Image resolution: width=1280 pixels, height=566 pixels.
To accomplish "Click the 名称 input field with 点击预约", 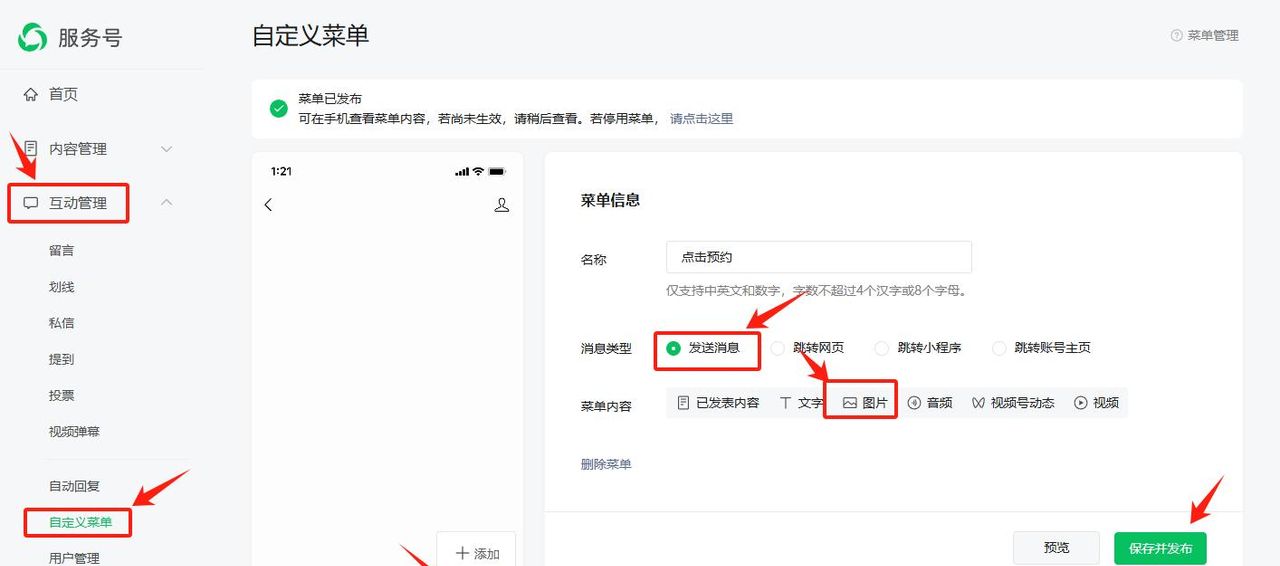I will pos(819,257).
